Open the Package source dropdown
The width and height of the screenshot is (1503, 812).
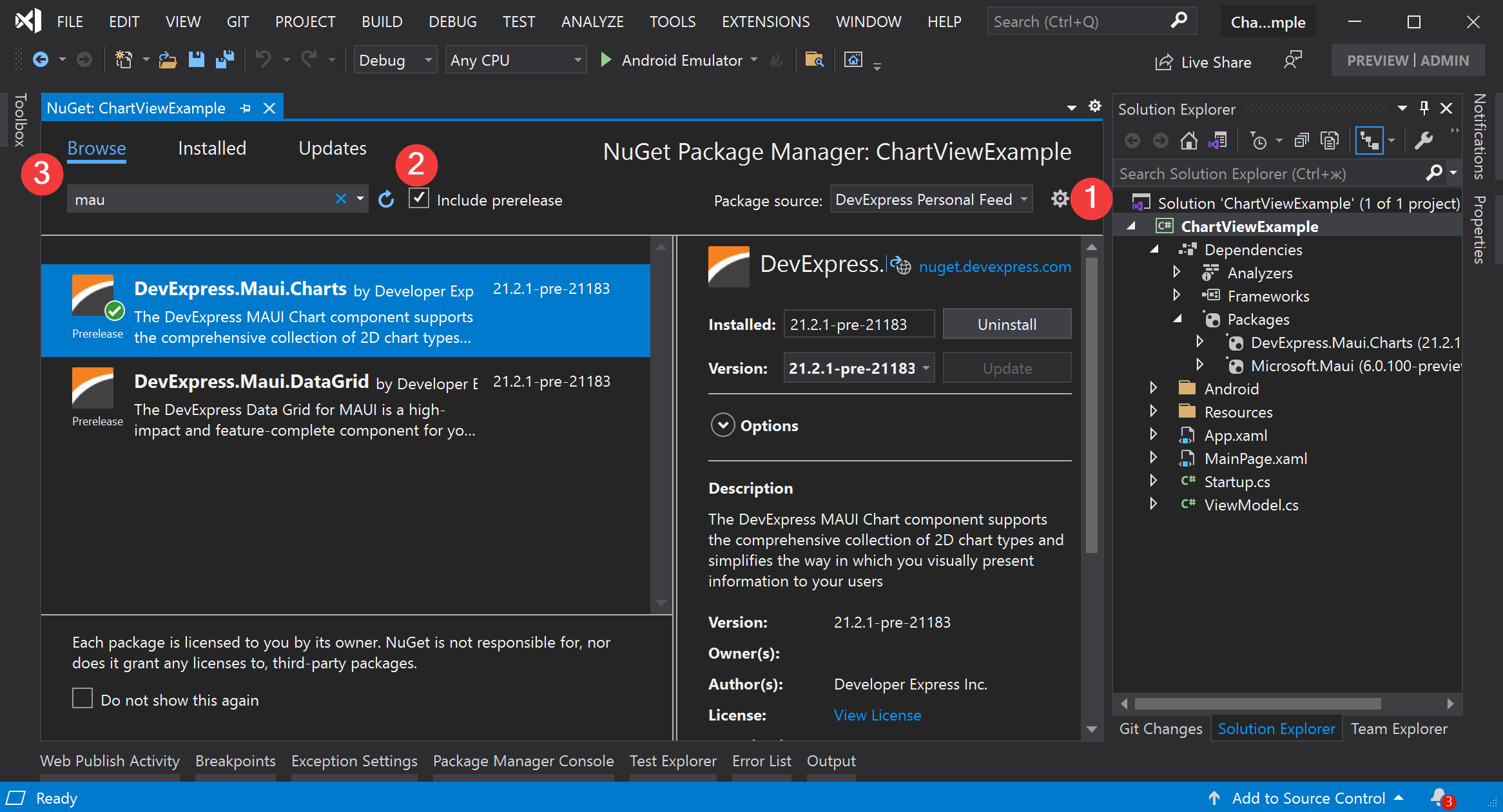(x=931, y=200)
